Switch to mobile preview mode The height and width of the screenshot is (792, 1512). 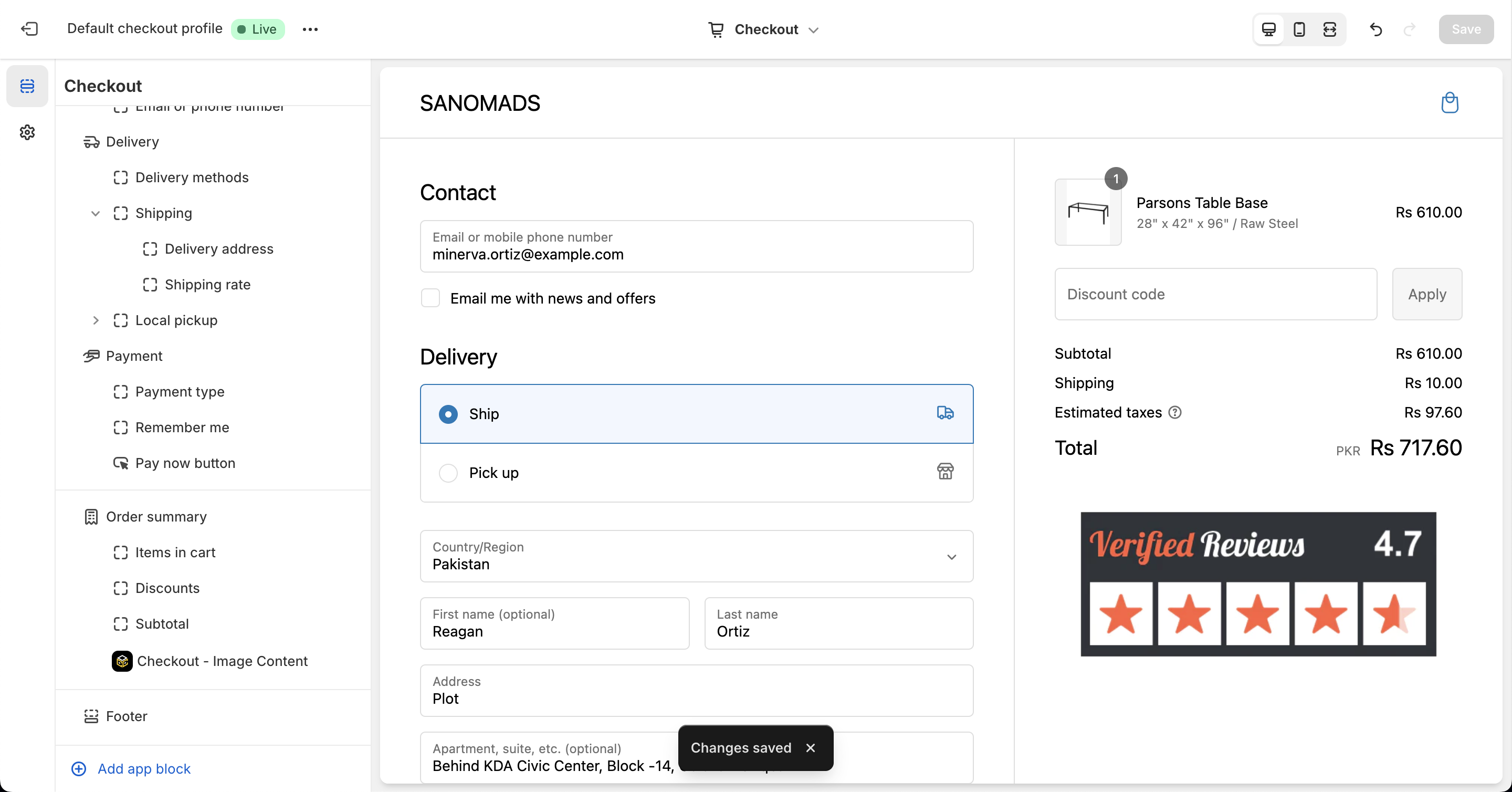coord(1299,29)
